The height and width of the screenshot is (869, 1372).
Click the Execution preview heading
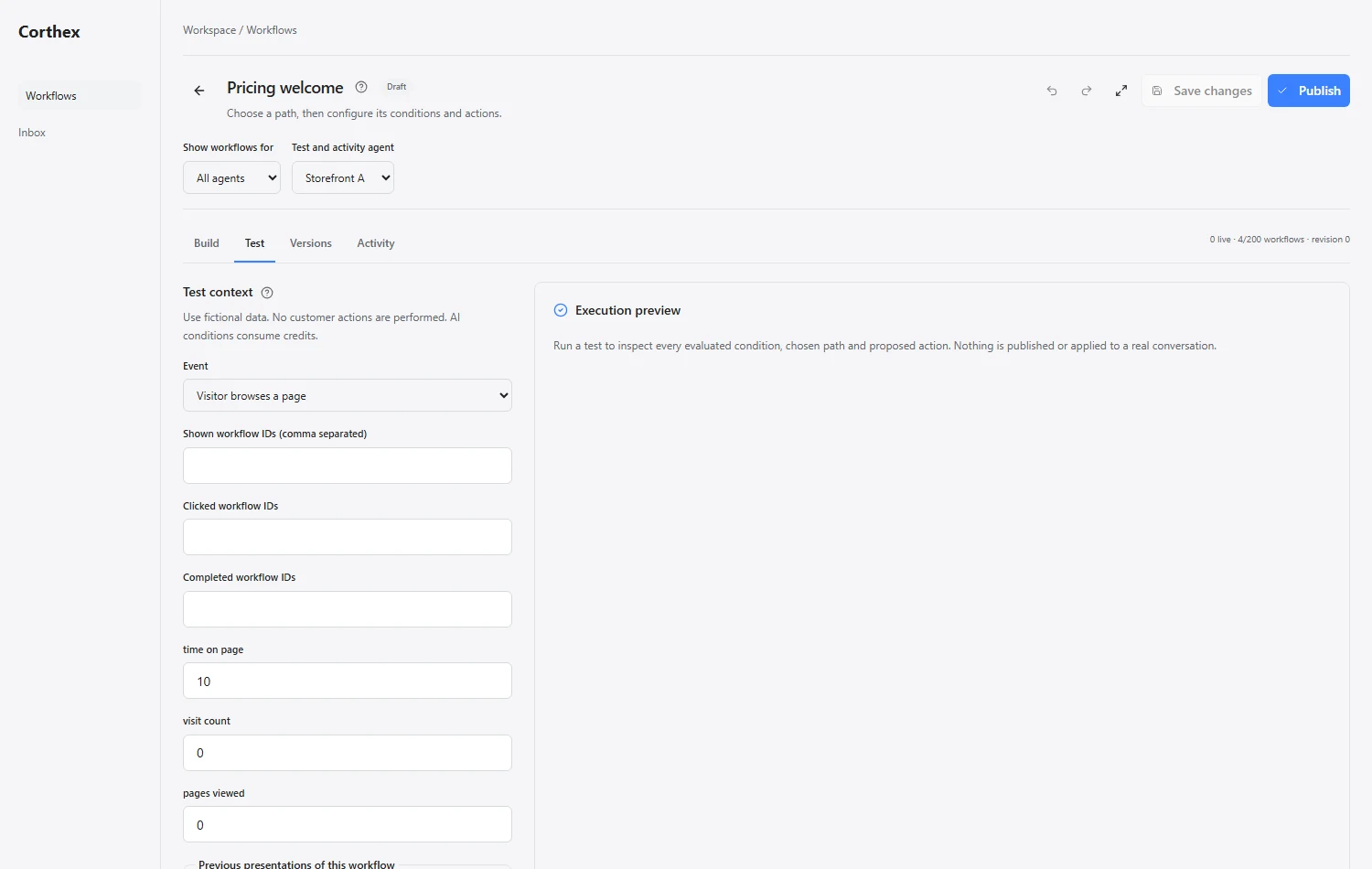point(628,311)
